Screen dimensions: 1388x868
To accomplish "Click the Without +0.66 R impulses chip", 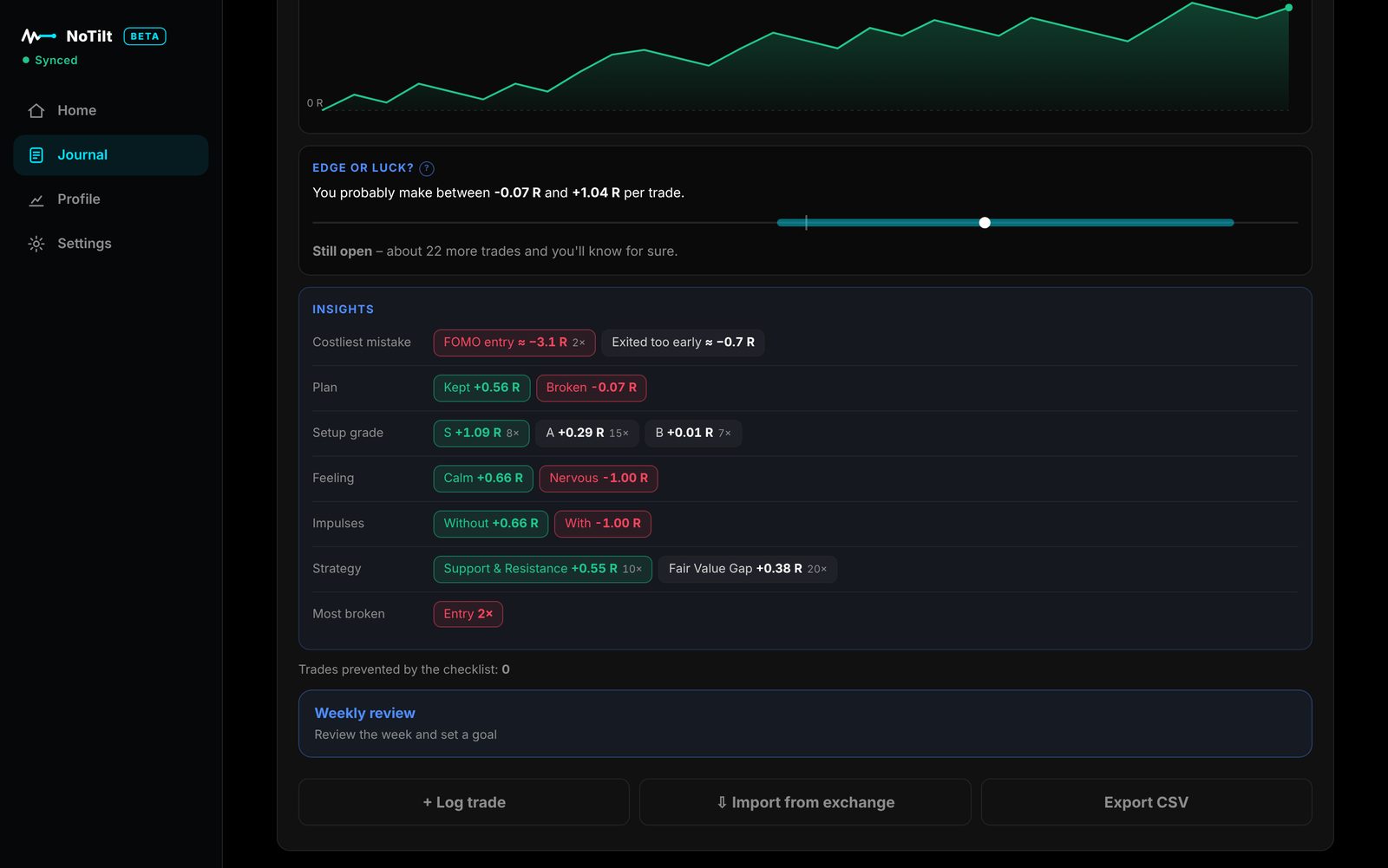I will [491, 523].
